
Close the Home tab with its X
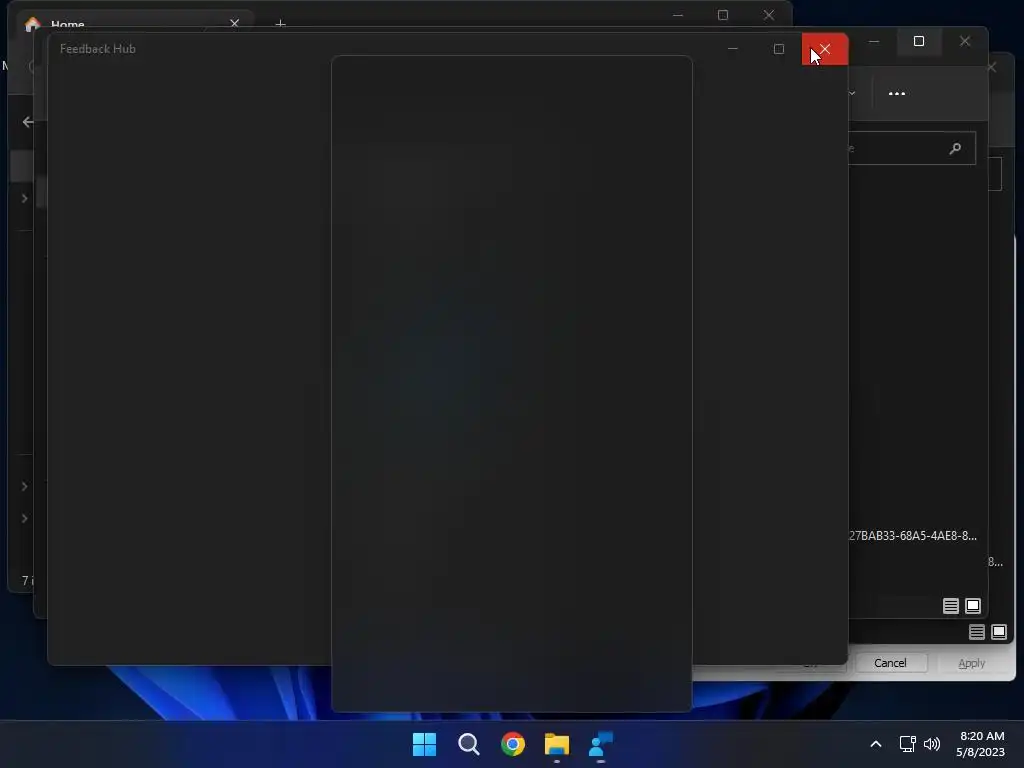click(x=234, y=24)
